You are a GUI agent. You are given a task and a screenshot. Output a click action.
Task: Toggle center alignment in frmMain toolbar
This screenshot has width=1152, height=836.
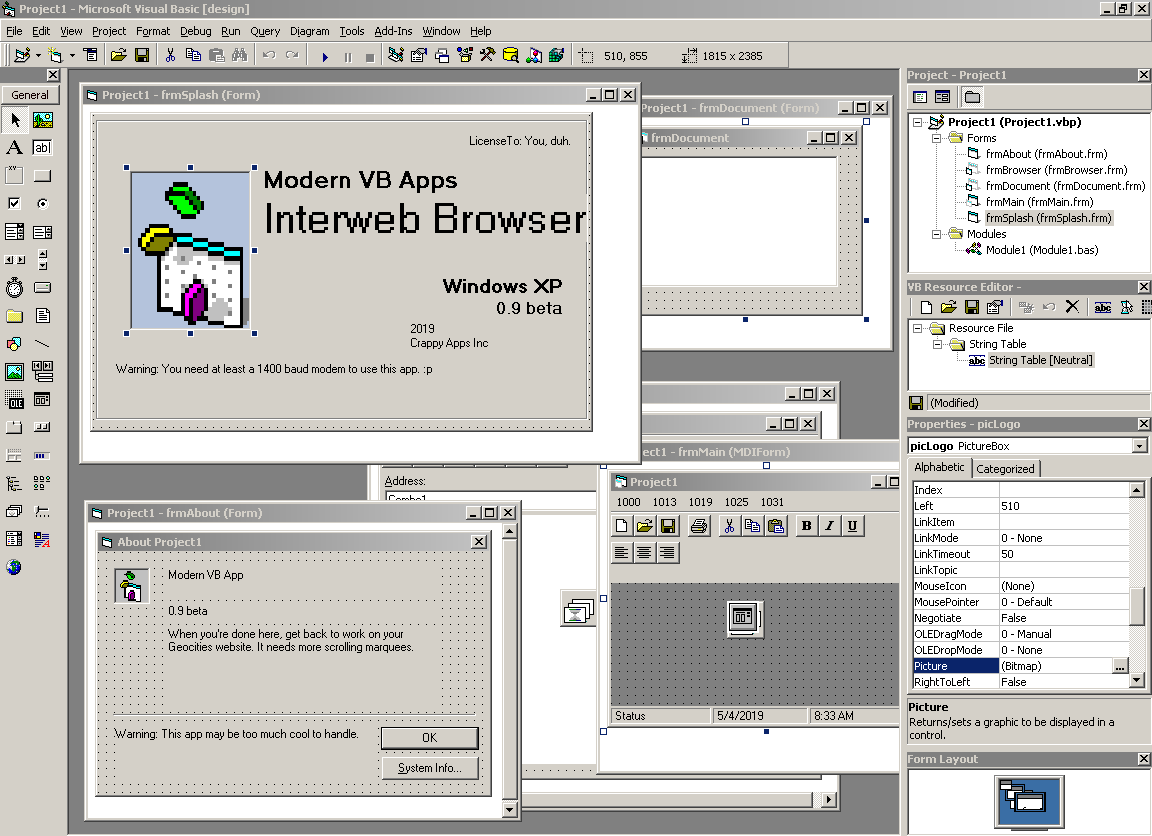click(x=644, y=552)
